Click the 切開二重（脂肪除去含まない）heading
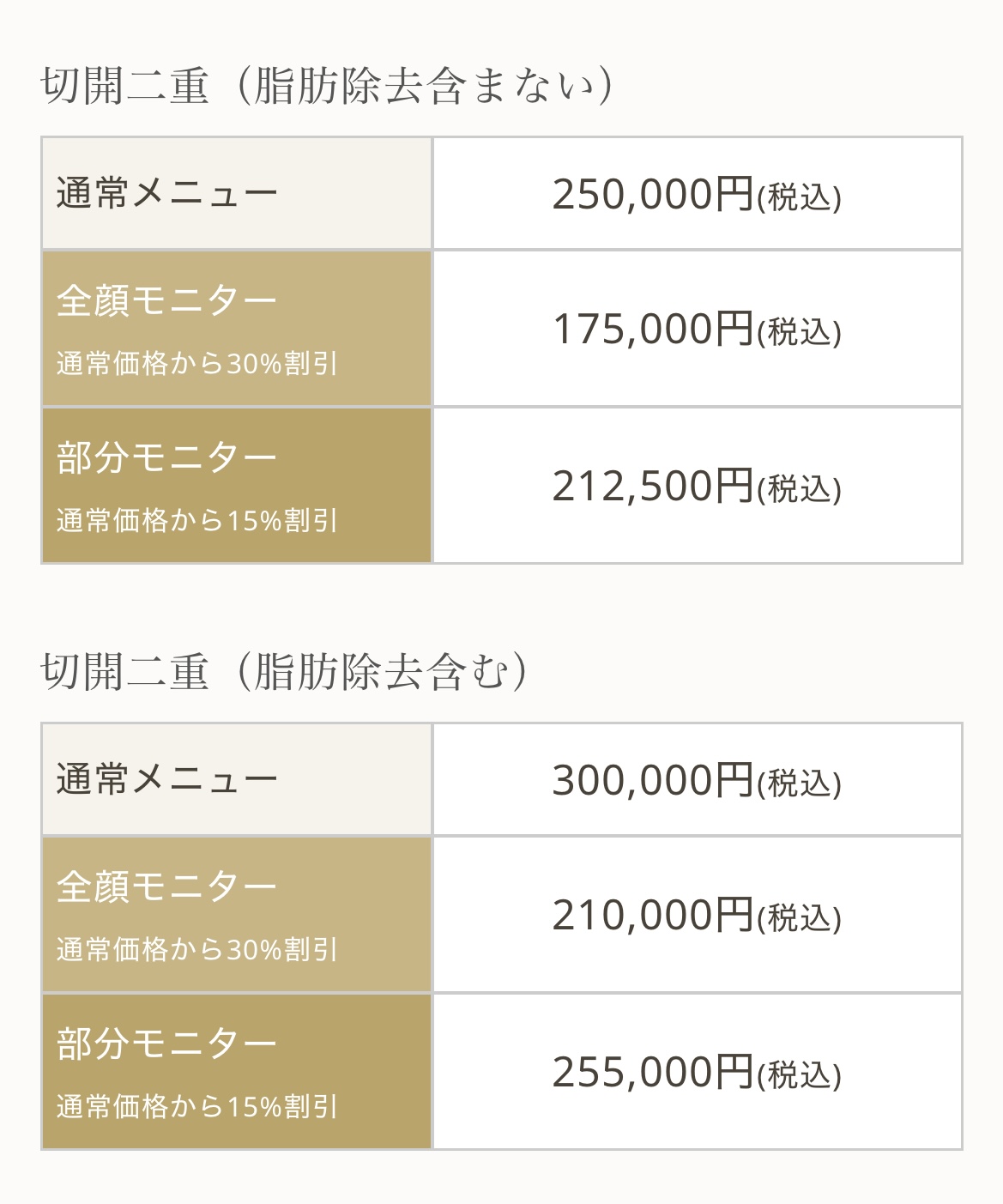The width and height of the screenshot is (1003, 1204). [327, 87]
